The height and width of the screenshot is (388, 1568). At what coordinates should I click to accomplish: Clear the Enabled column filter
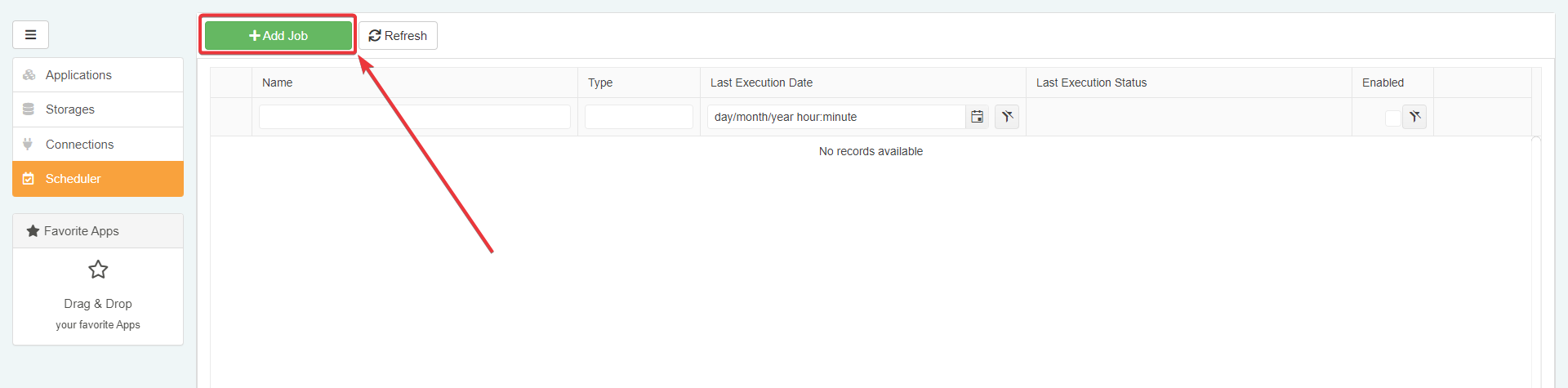tap(1414, 117)
